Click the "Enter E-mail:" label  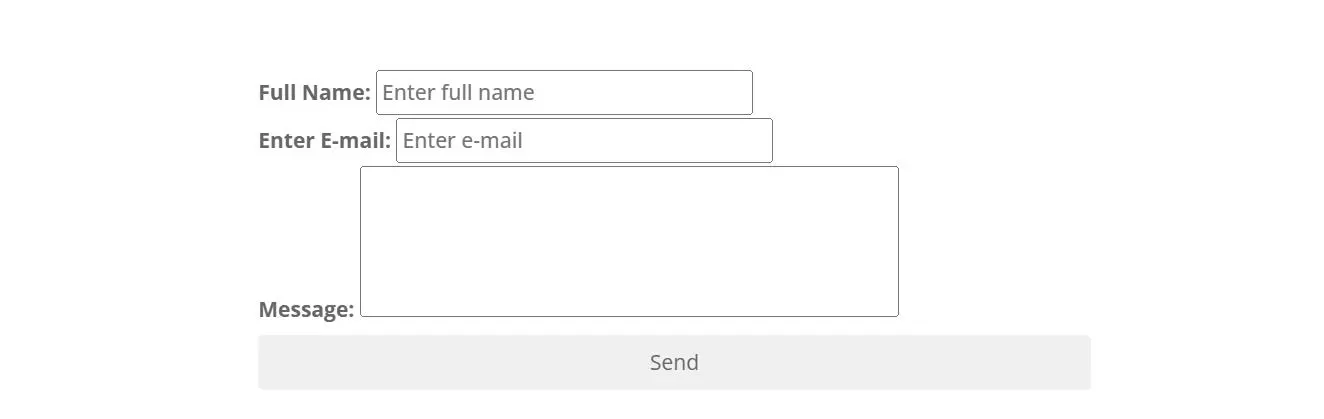[324, 140]
